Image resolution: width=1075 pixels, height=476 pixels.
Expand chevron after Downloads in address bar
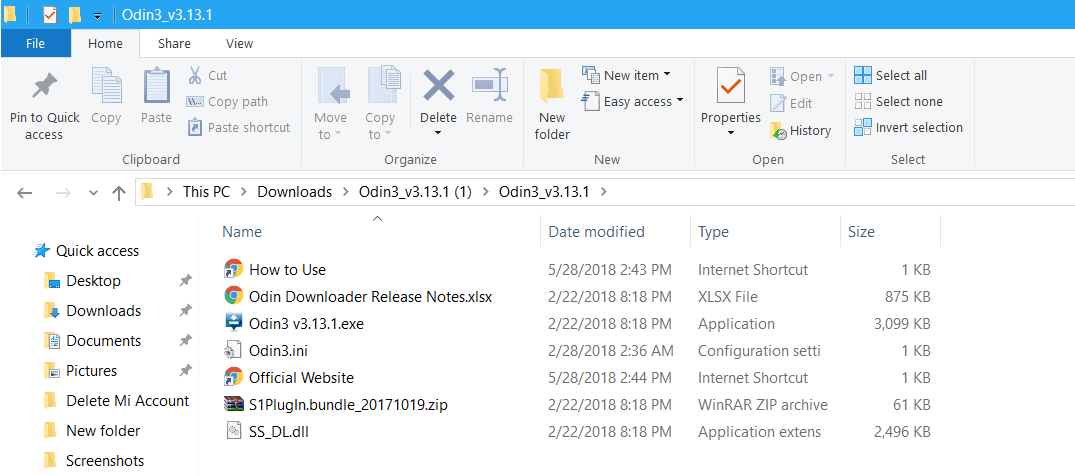coord(346,192)
